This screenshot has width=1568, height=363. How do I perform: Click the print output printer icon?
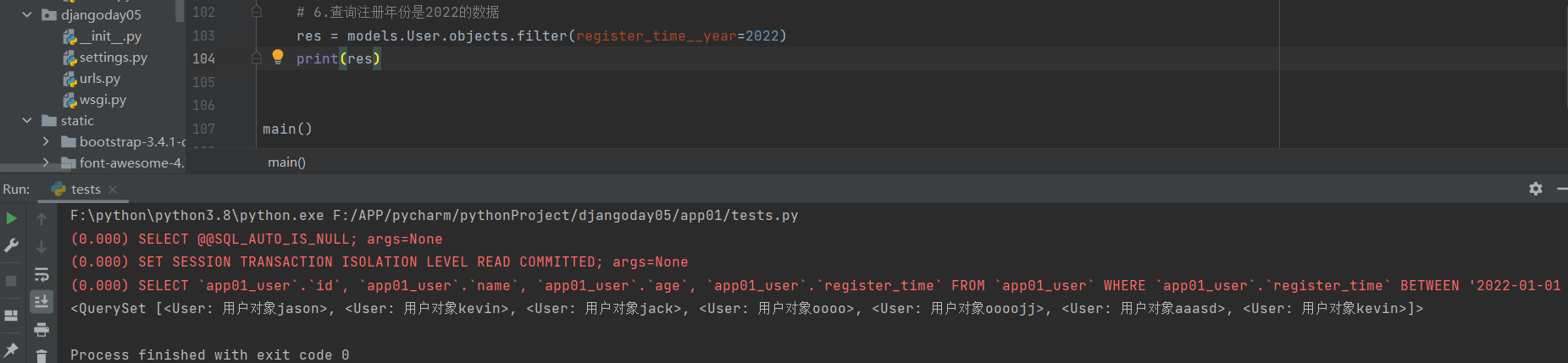(41, 330)
